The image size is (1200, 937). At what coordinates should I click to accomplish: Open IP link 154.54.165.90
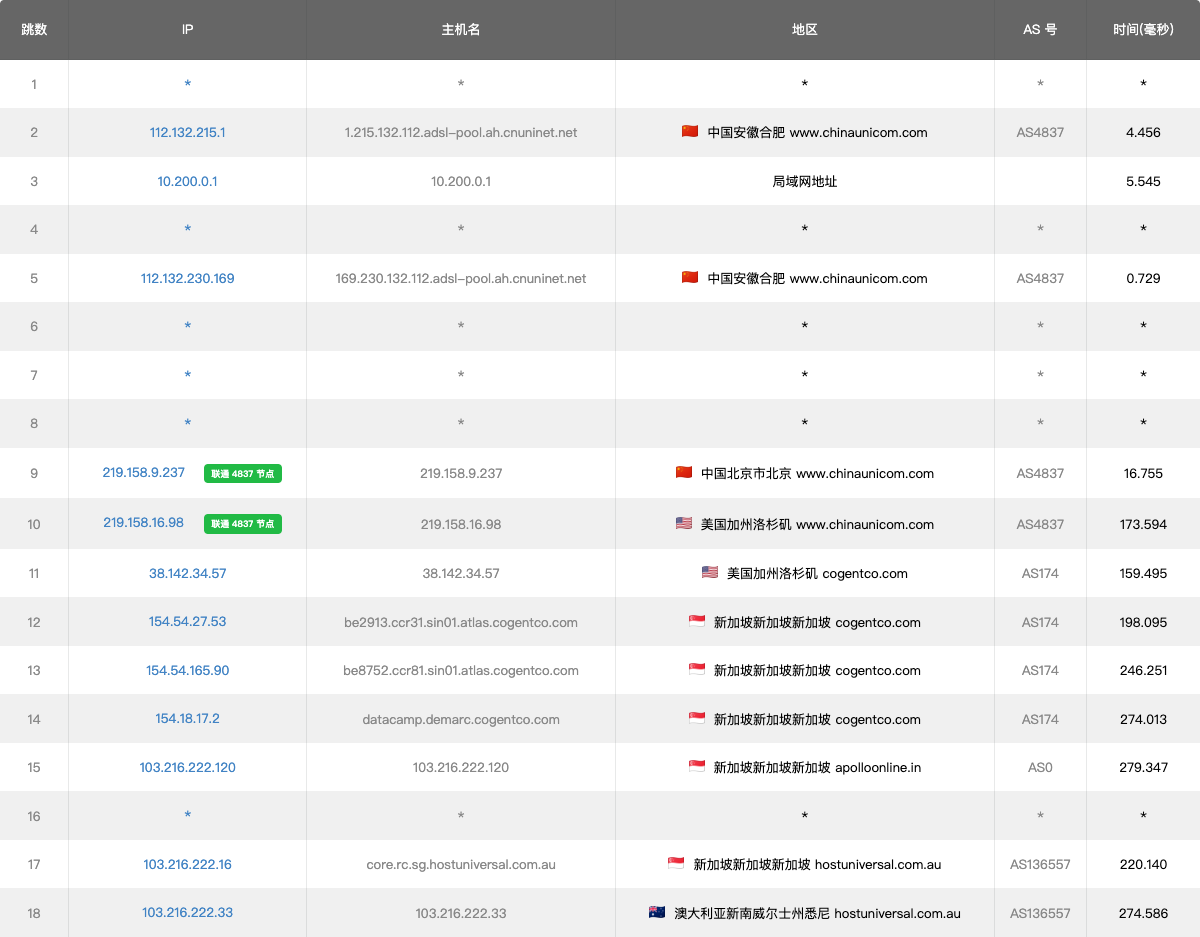[x=188, y=670]
